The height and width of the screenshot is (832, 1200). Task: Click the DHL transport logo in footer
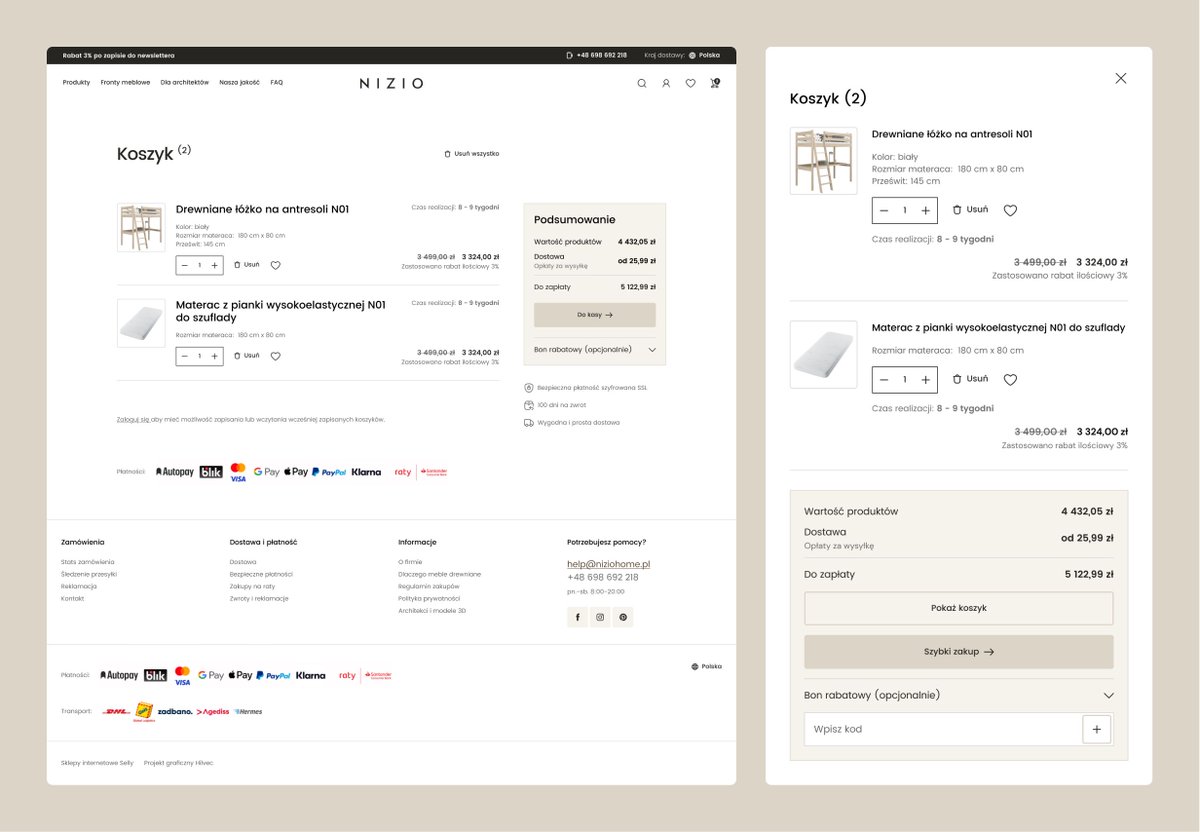pos(116,712)
